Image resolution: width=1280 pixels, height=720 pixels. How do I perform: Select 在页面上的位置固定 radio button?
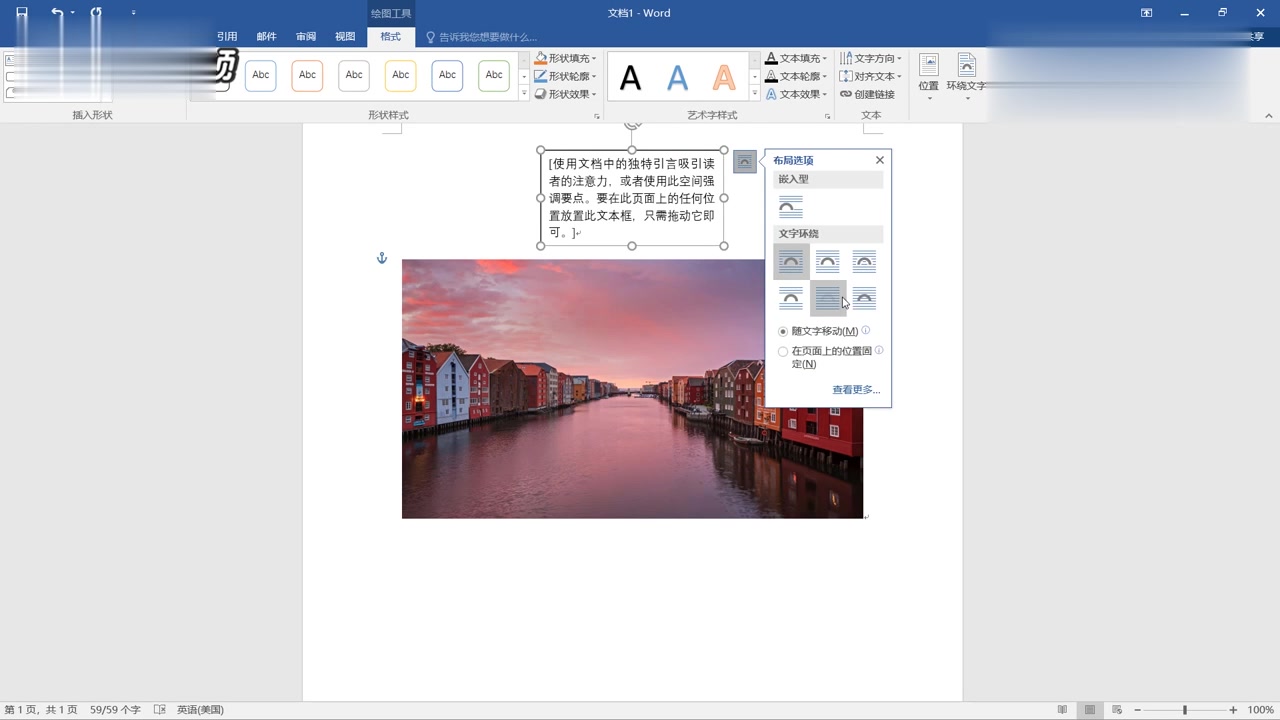coord(782,351)
